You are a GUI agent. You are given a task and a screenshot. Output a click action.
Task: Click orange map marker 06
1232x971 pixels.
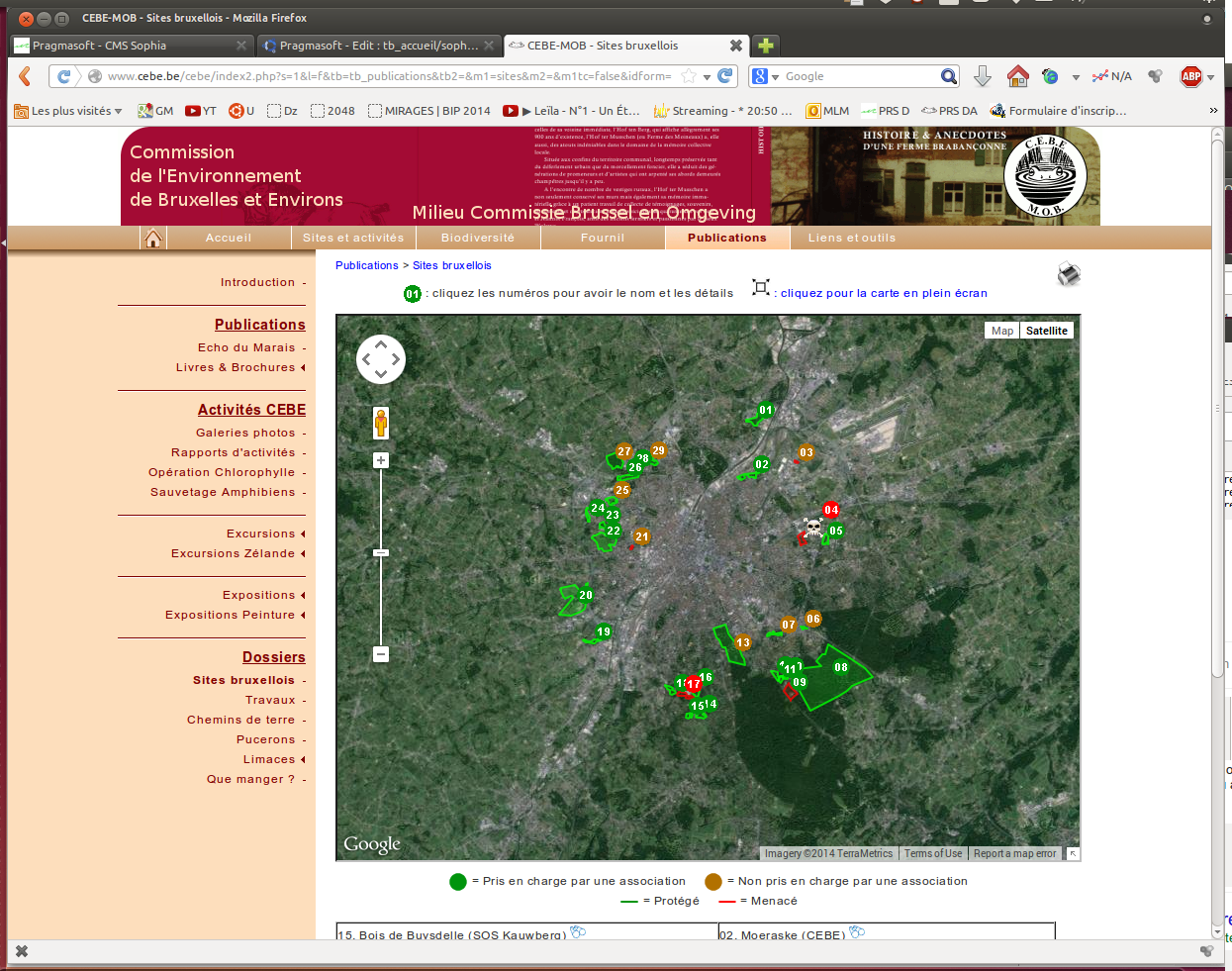[x=813, y=619]
